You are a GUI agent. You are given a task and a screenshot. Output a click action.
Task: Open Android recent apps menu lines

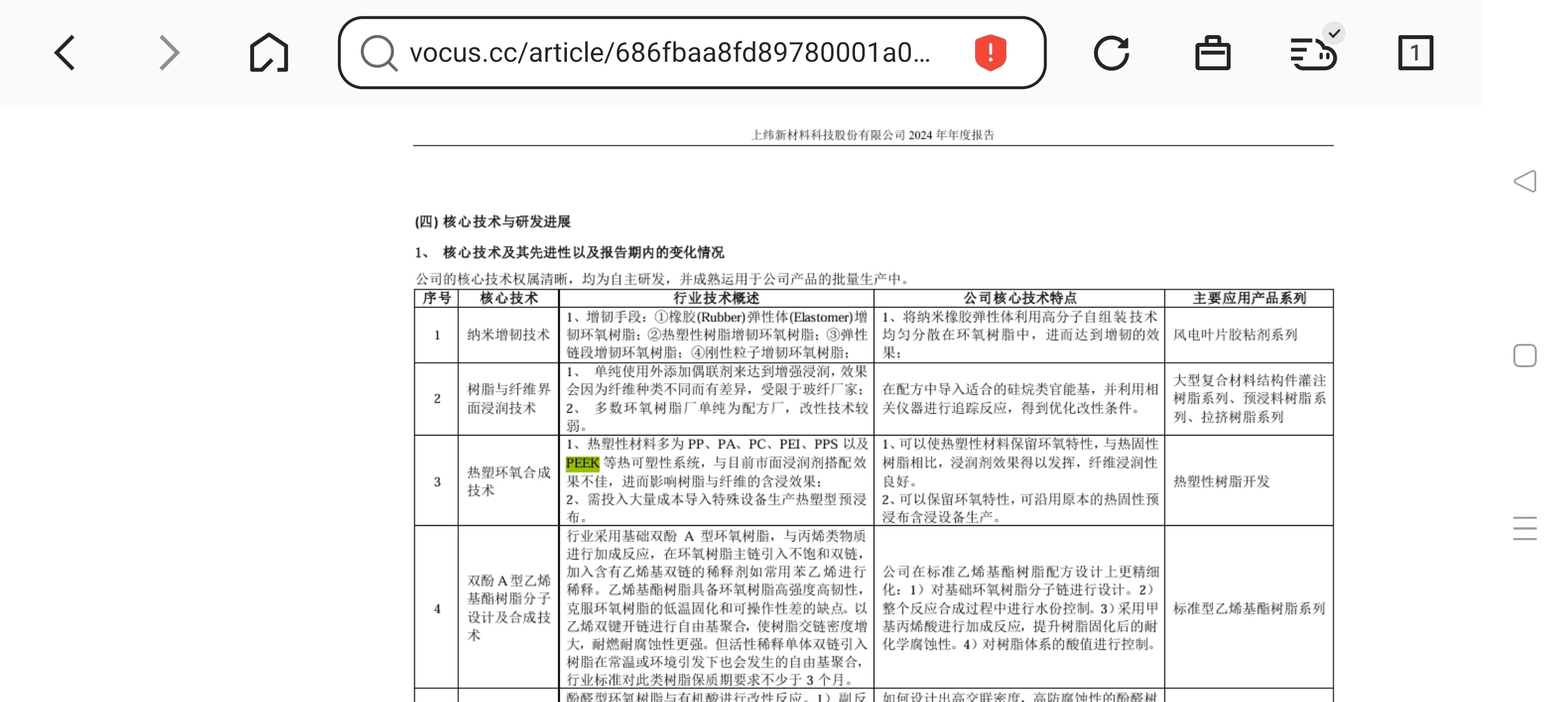(x=1524, y=528)
